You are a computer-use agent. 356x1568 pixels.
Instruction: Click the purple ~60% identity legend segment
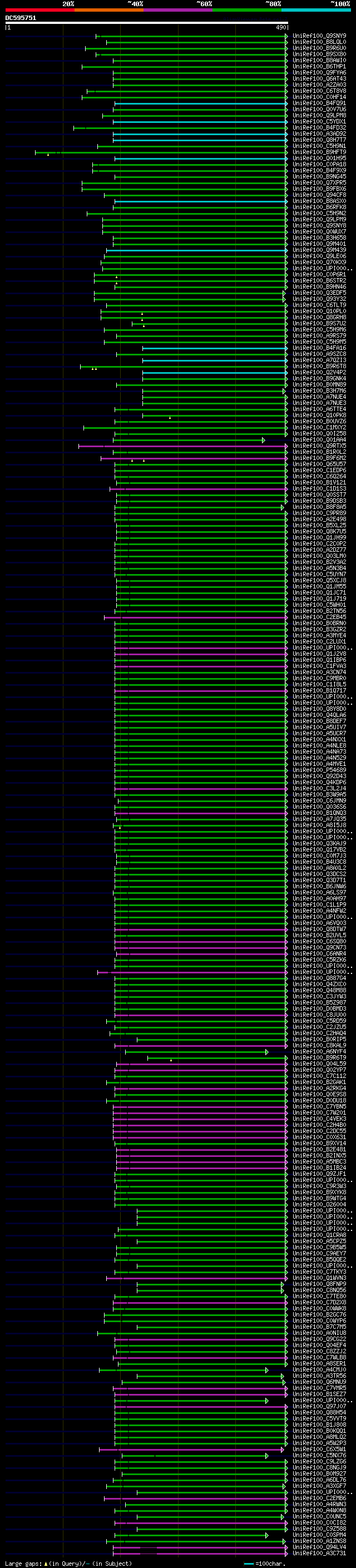pyautogui.click(x=177, y=10)
